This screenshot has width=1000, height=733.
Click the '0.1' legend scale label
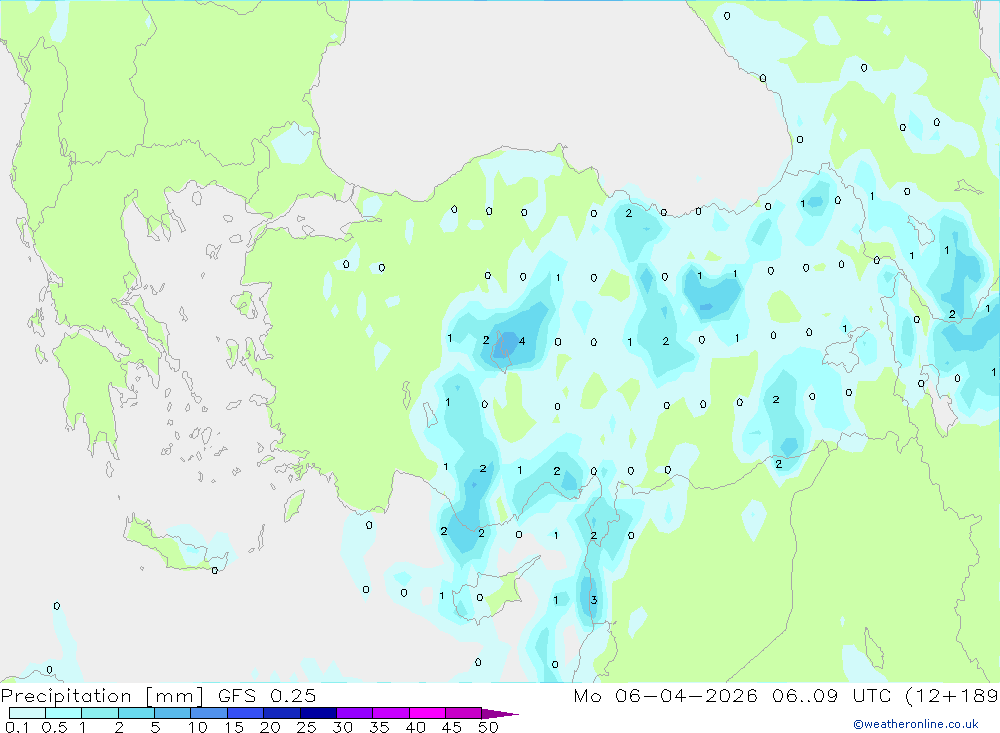17,727
